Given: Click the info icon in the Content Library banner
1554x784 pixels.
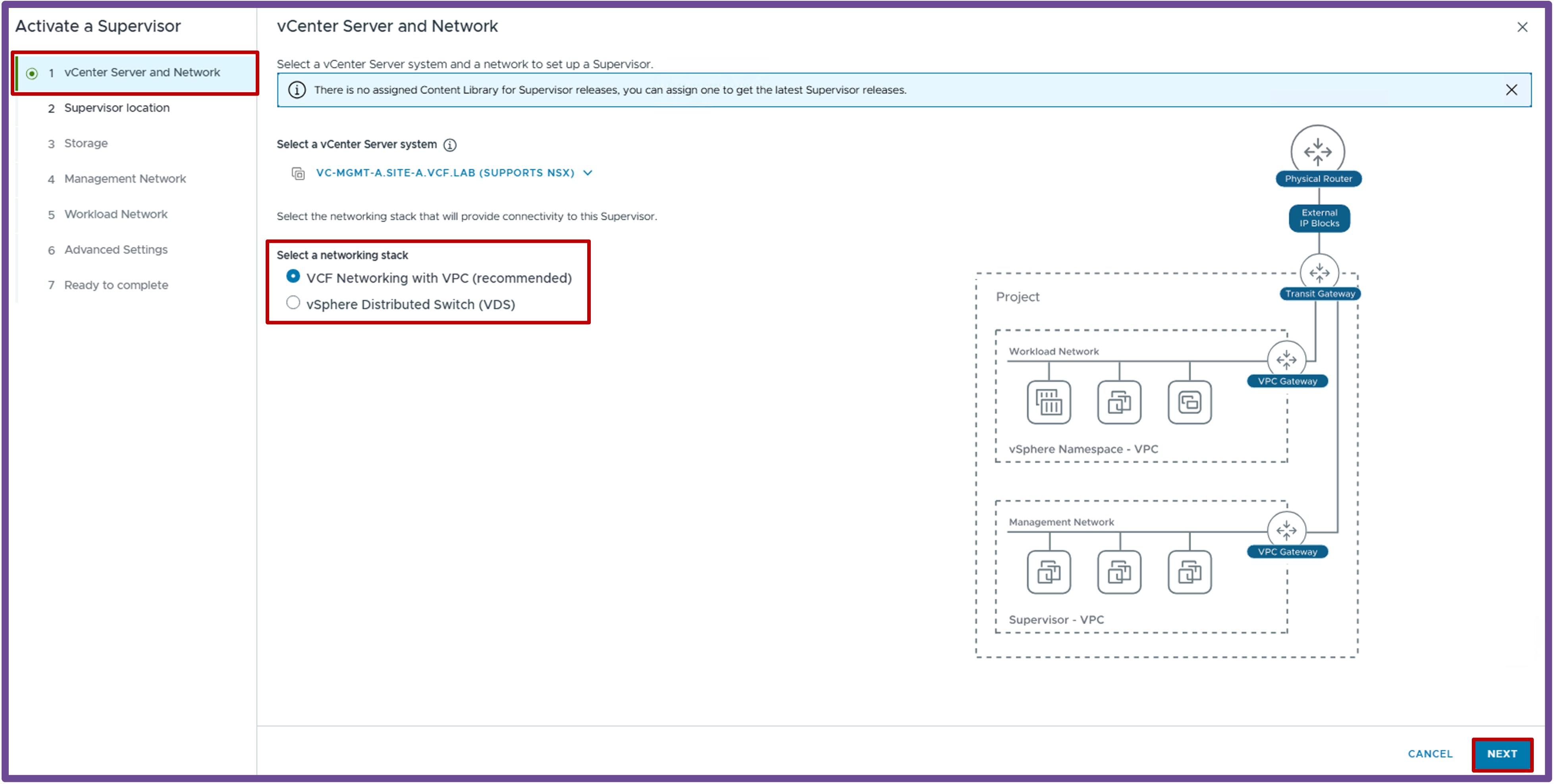Looking at the screenshot, I should 296,90.
